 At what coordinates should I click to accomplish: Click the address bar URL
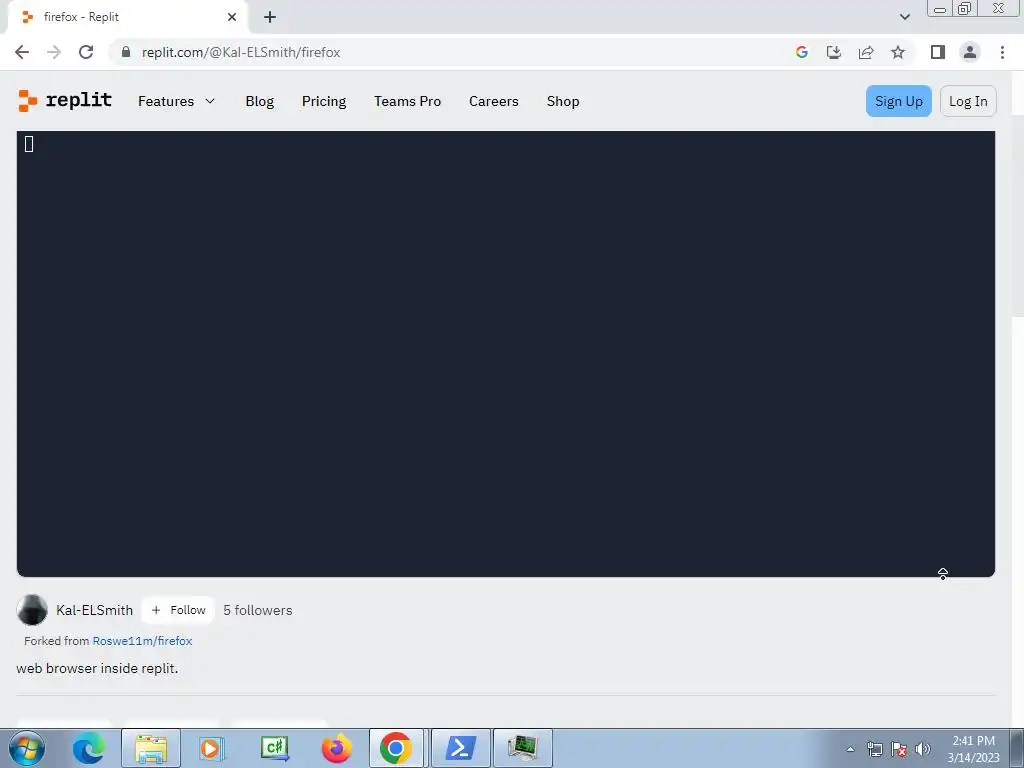(241, 52)
